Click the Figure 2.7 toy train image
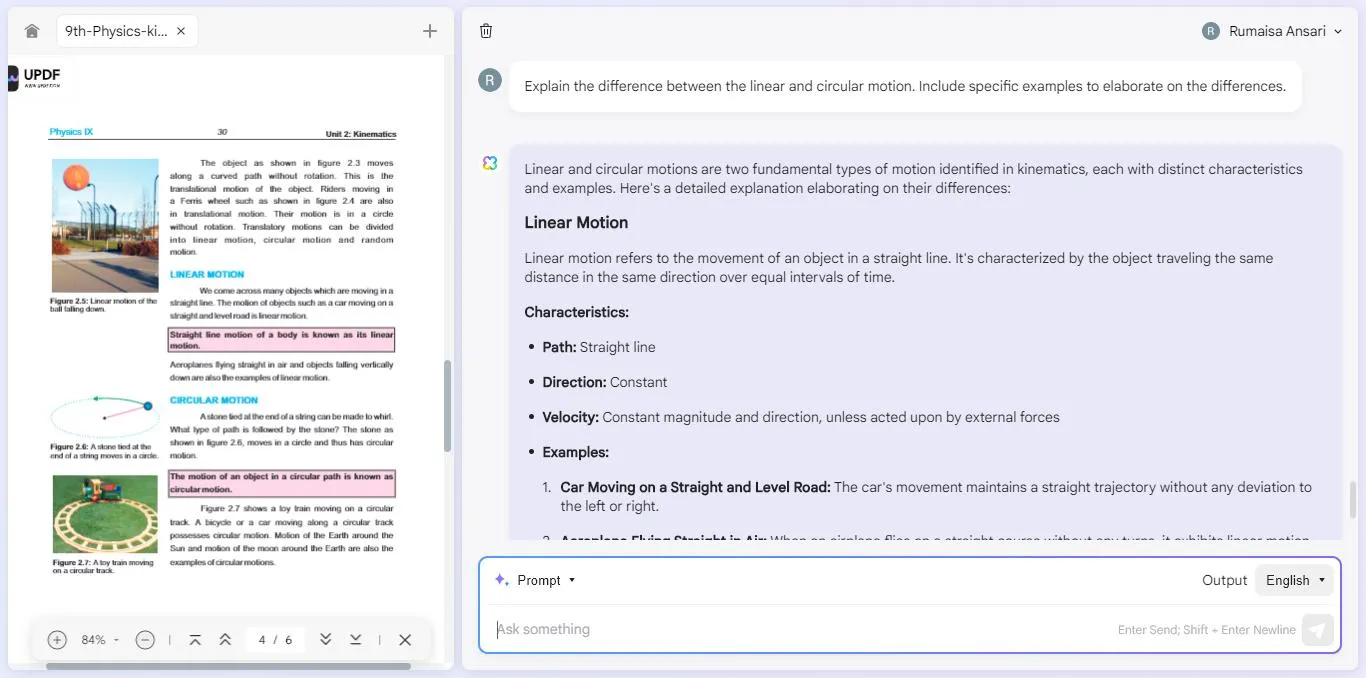The width and height of the screenshot is (1366, 678). pos(105,514)
